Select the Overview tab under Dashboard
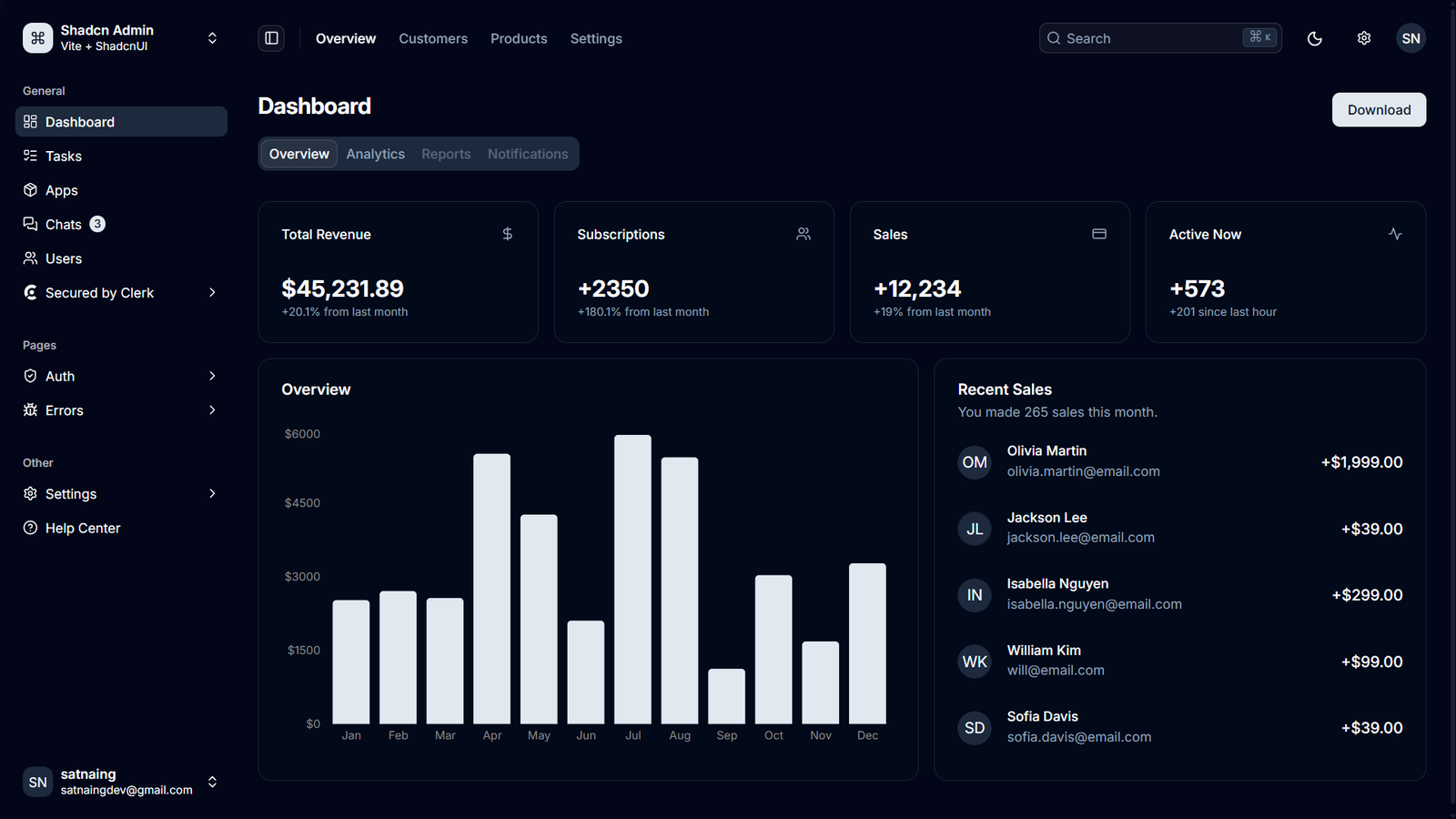Screen dimensions: 1456x819 [299, 154]
